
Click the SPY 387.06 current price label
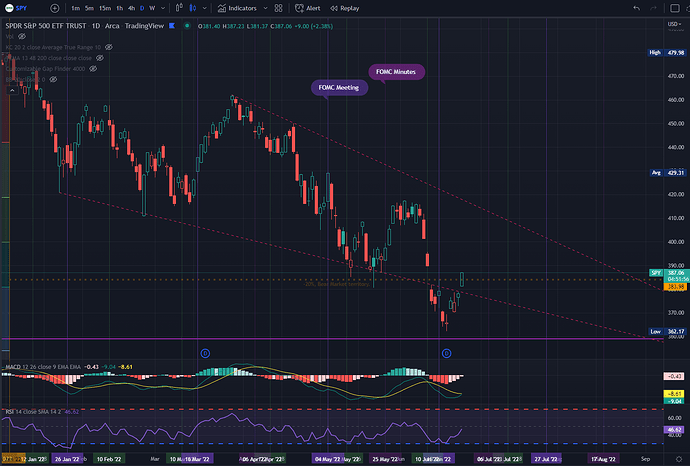click(668, 273)
